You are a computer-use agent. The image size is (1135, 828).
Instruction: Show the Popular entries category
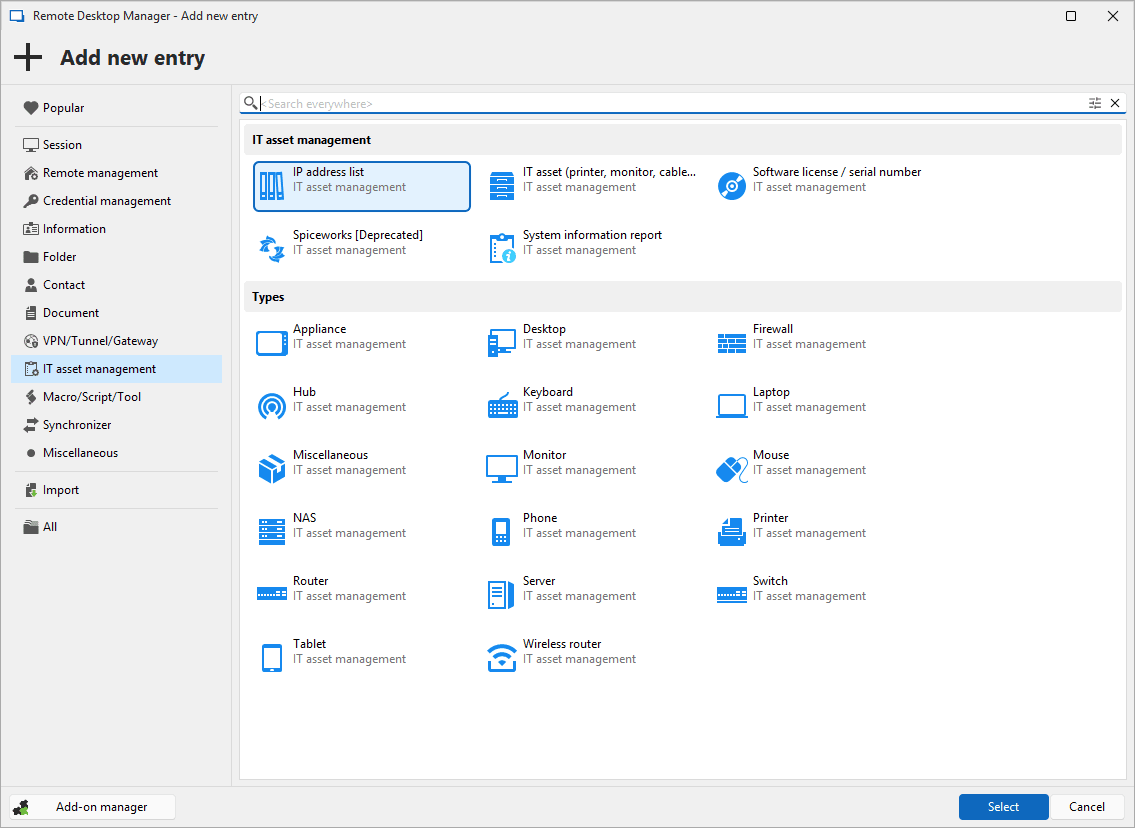tap(63, 108)
